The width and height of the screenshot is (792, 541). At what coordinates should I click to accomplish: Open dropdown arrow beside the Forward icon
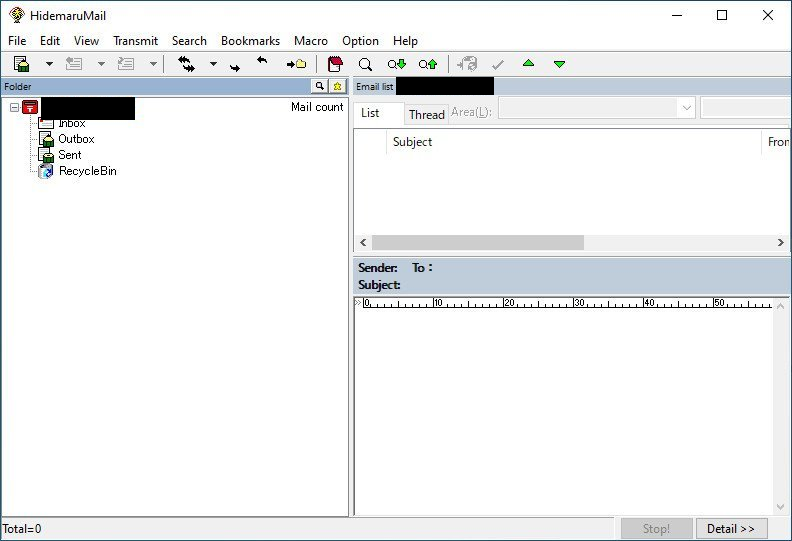[x=153, y=64]
